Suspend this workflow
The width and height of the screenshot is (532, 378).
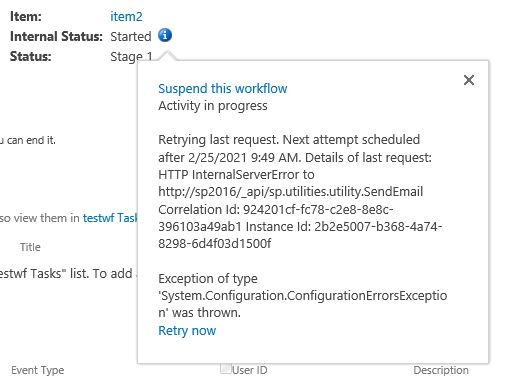click(223, 89)
